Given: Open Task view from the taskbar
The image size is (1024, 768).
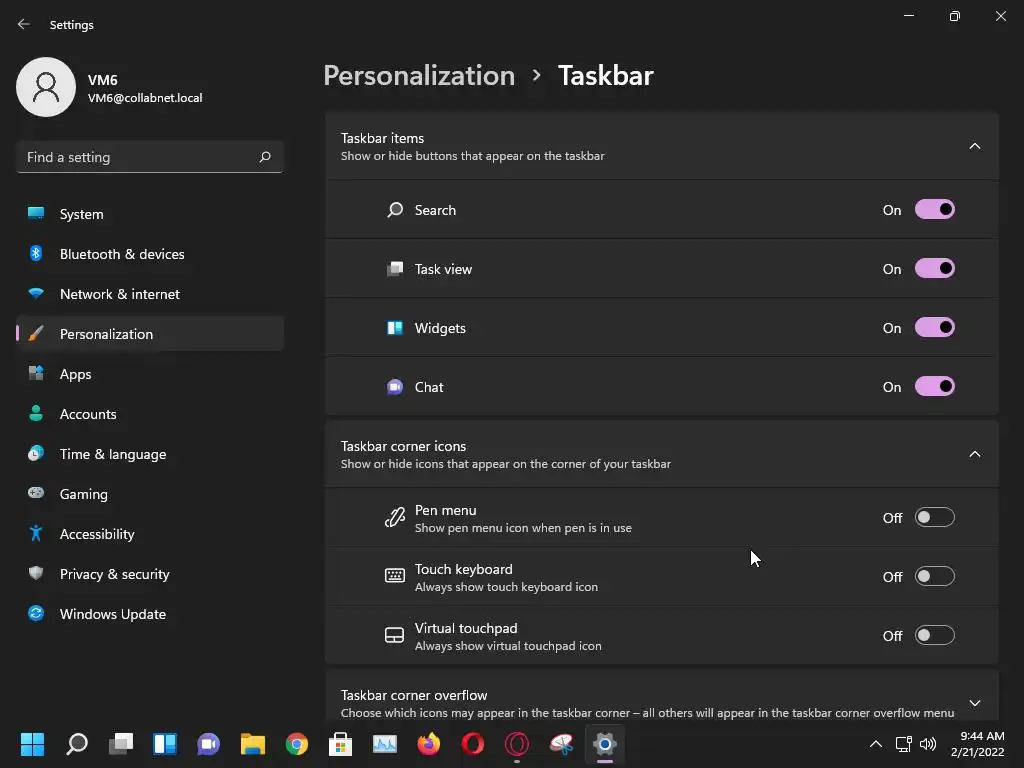Looking at the screenshot, I should click(121, 744).
